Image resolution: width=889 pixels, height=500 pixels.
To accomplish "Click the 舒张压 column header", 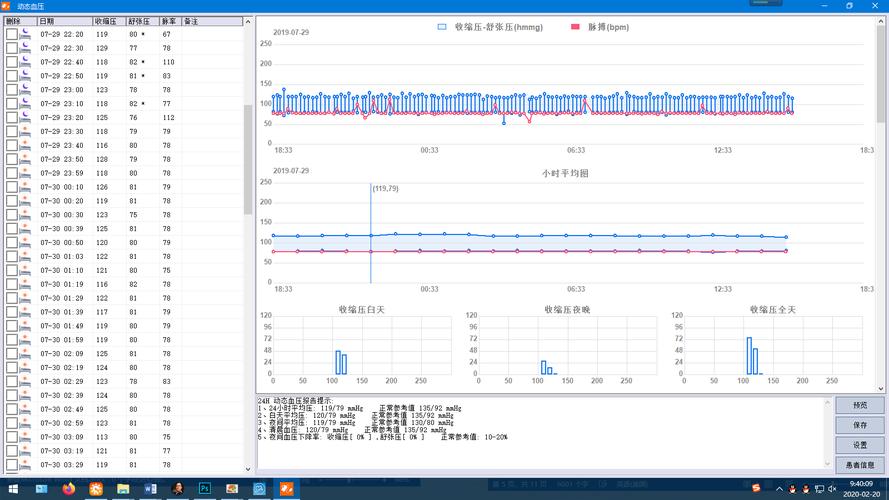I will [x=143, y=21].
